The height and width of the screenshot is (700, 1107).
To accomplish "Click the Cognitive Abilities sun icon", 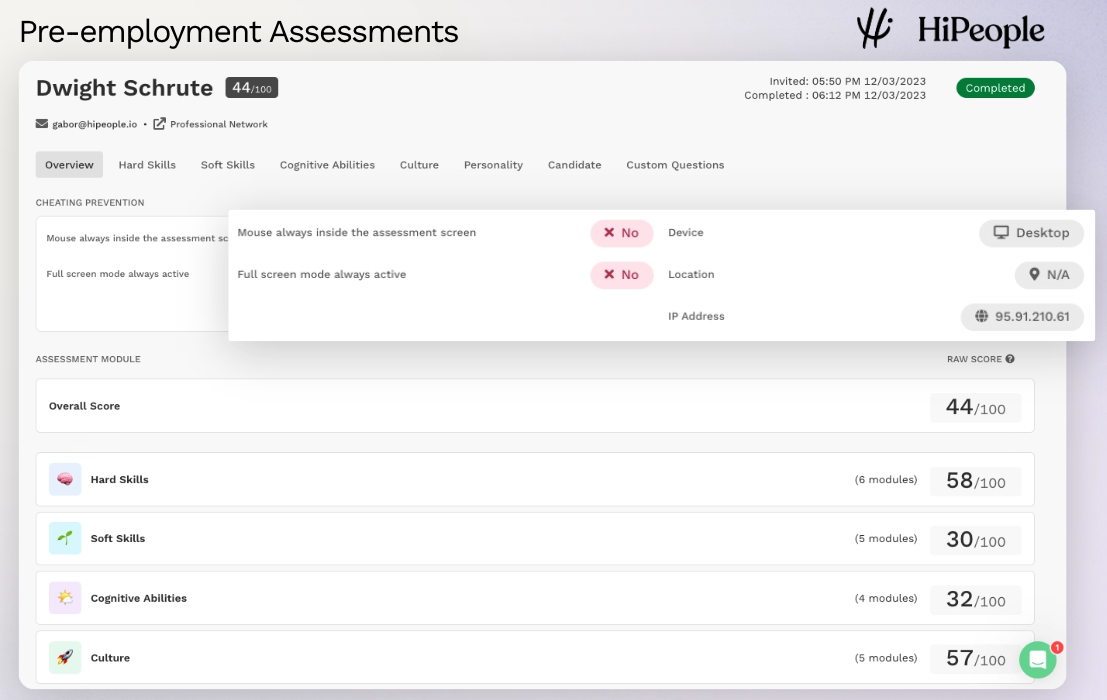I will [65, 598].
